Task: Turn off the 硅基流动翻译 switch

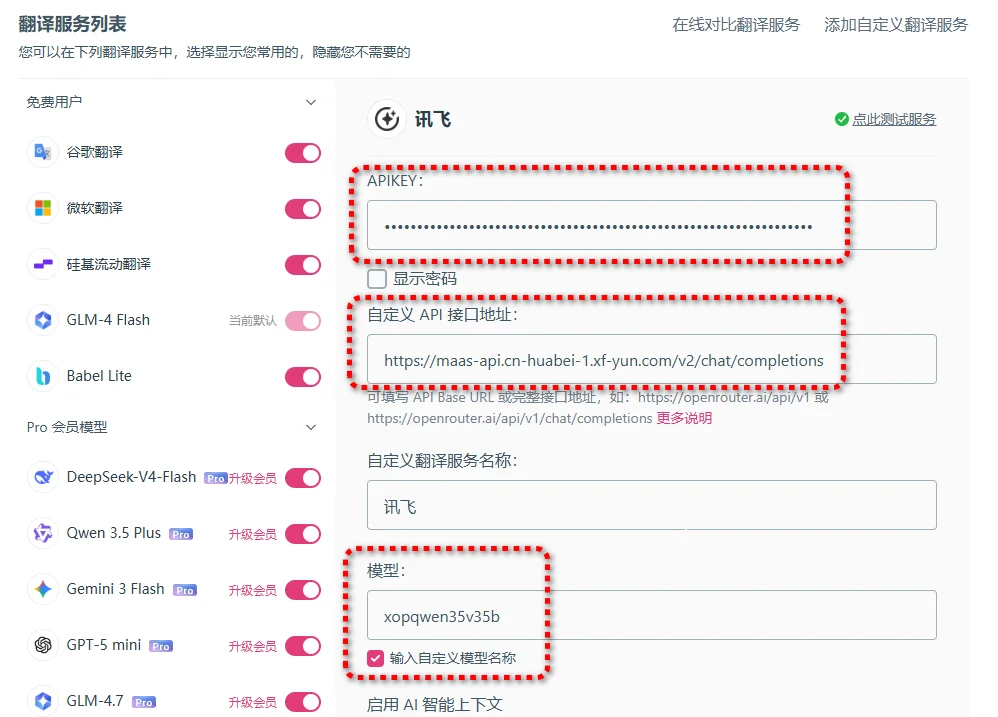Action: point(303,265)
